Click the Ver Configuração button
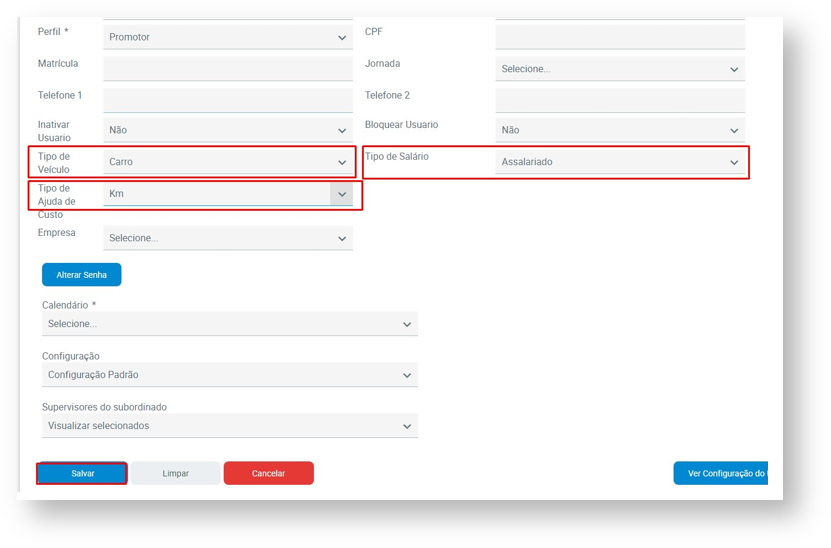 tap(721, 473)
